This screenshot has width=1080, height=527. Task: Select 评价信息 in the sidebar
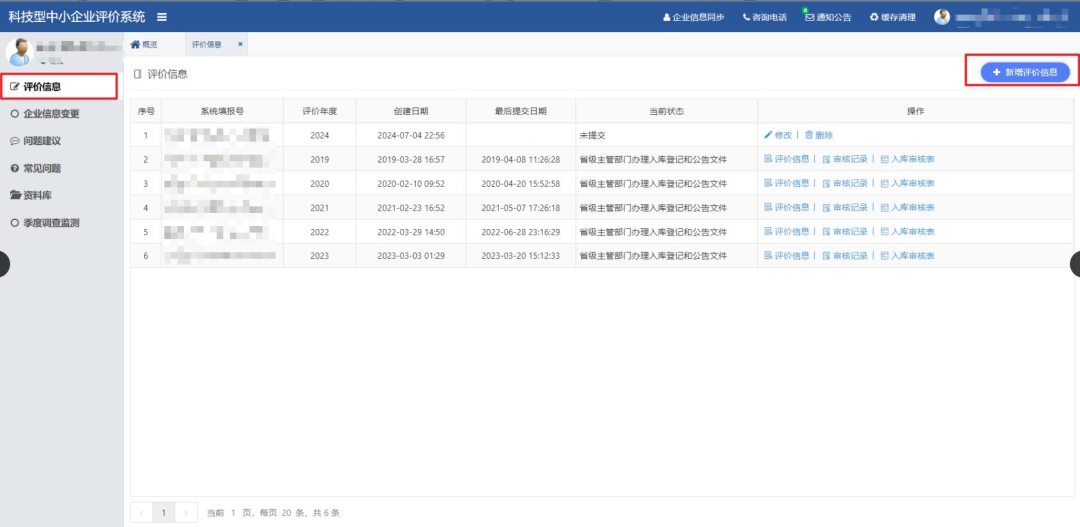[58, 86]
